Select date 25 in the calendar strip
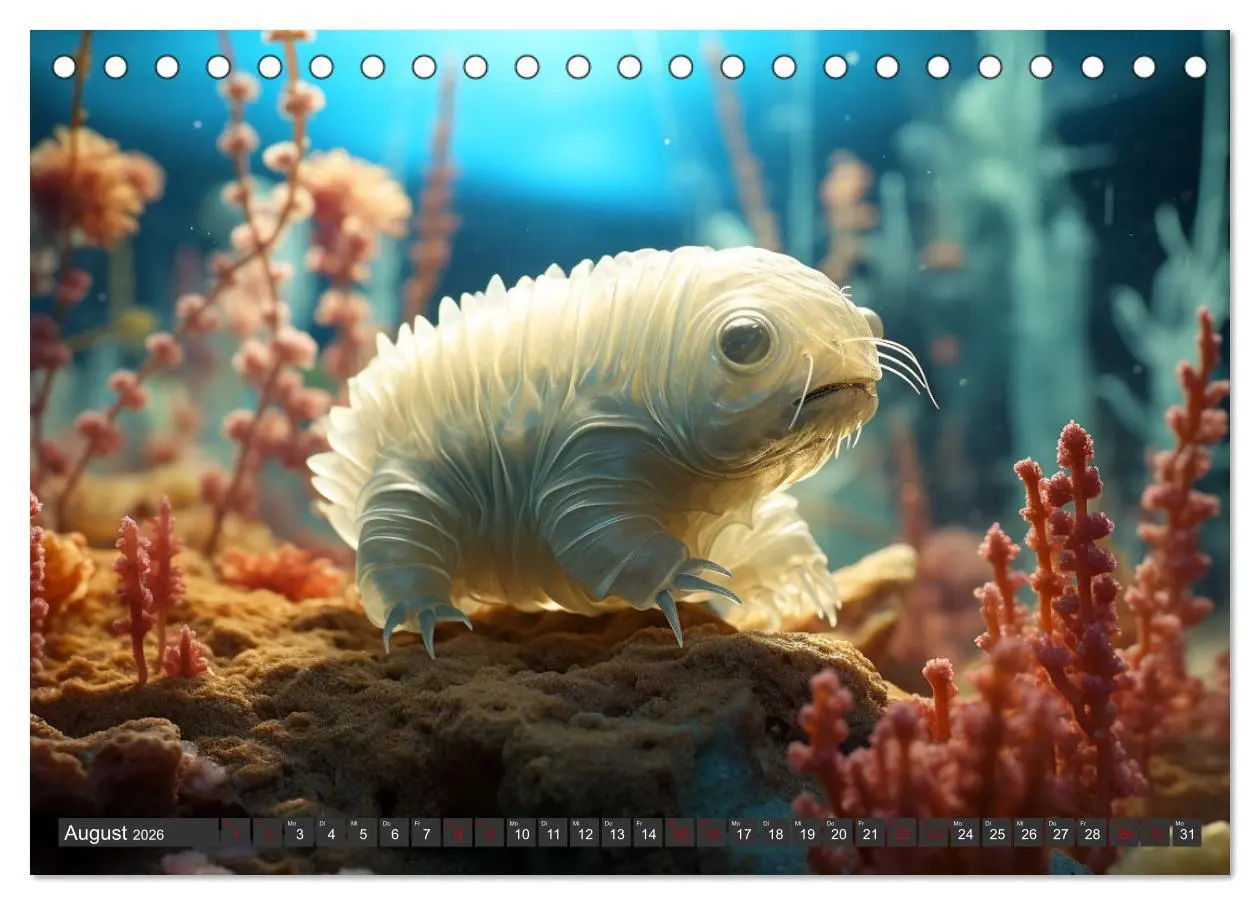The width and height of the screenshot is (1260, 905). coord(997,833)
